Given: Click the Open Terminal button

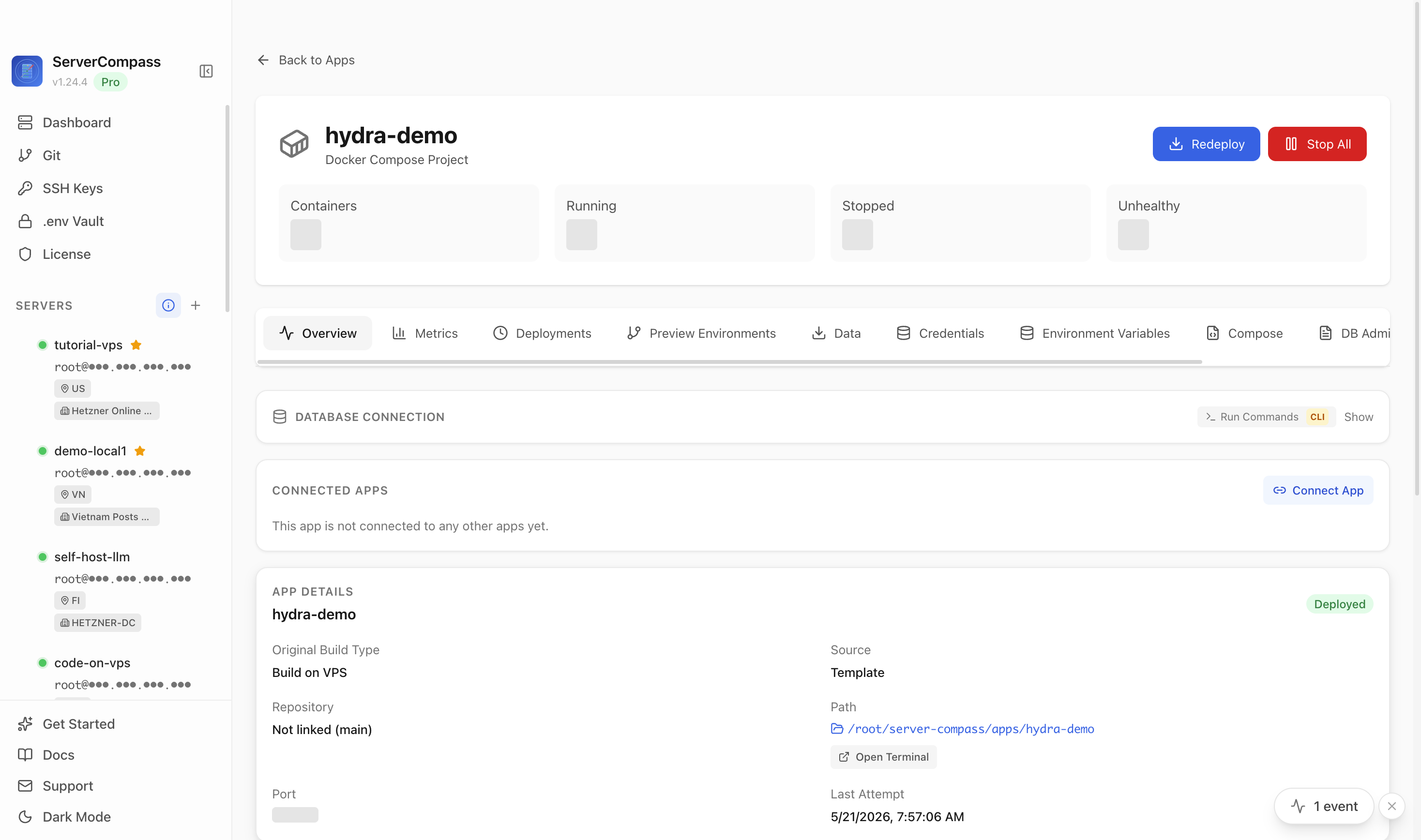Looking at the screenshot, I should click(883, 757).
